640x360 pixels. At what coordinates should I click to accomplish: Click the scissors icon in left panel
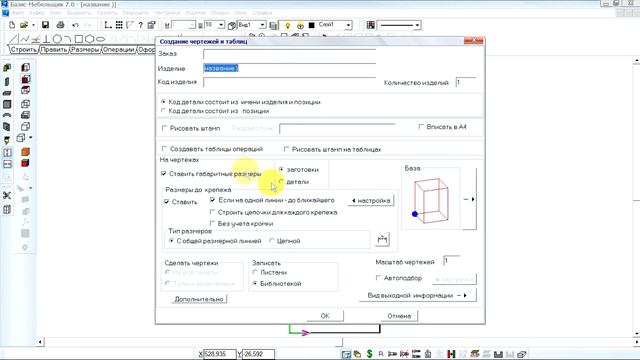[7, 196]
